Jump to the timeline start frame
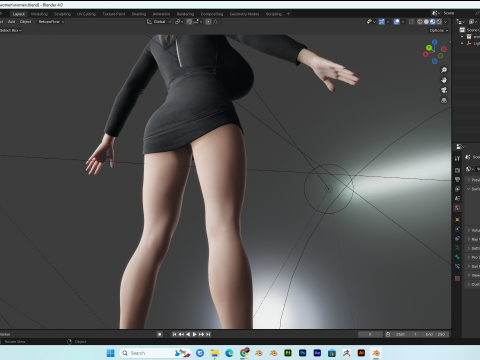 174,334
